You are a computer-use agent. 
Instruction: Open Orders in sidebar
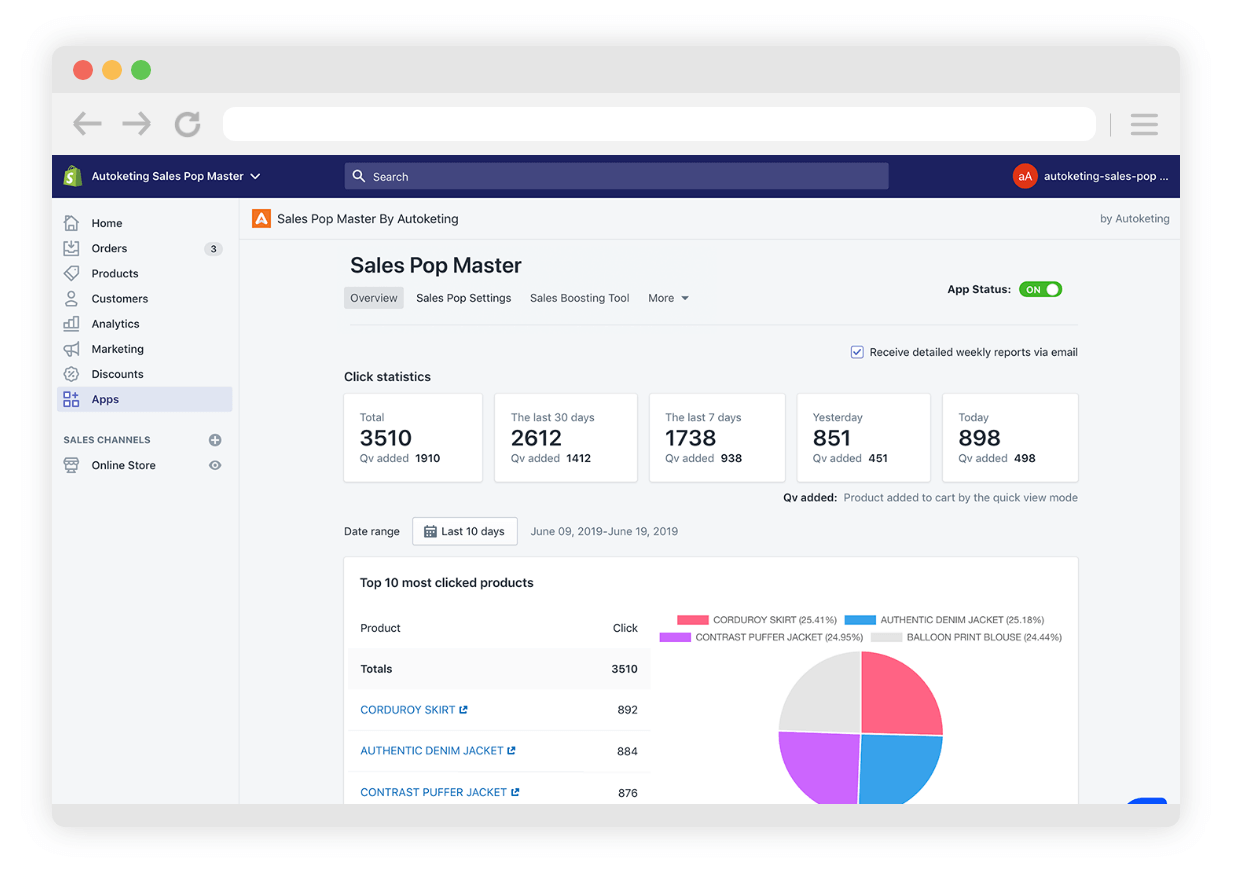[x=110, y=248]
